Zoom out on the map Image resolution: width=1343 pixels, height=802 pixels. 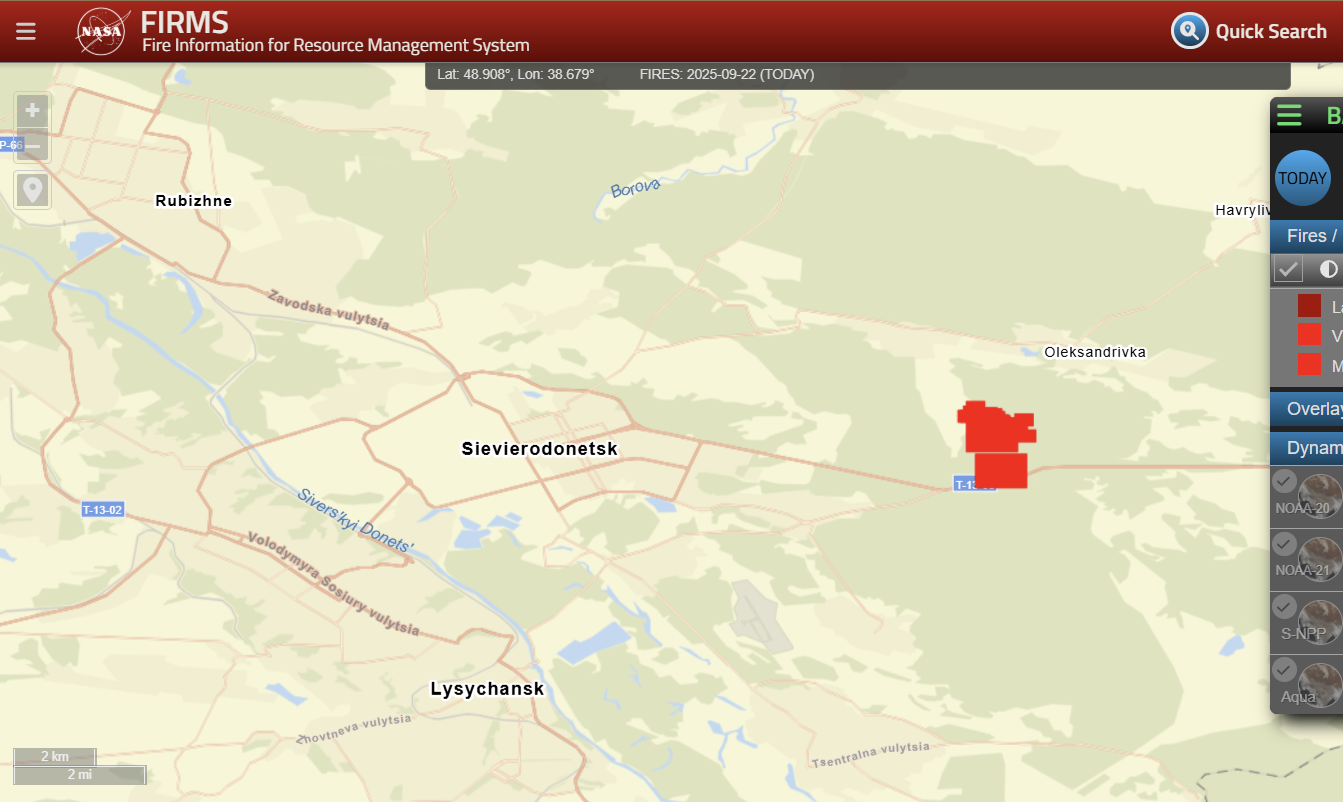(33, 146)
